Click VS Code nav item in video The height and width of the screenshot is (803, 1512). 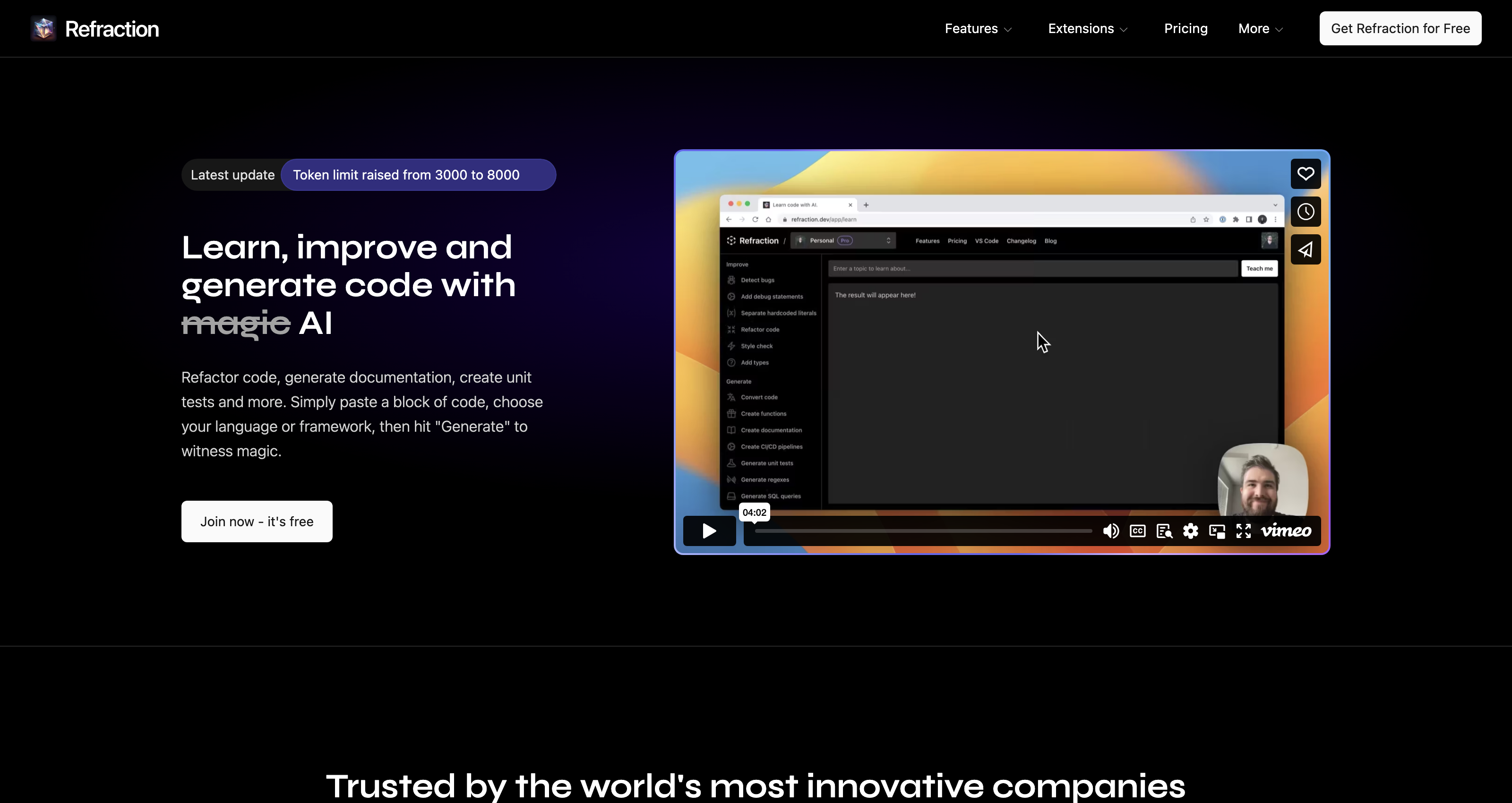pyautogui.click(x=986, y=241)
